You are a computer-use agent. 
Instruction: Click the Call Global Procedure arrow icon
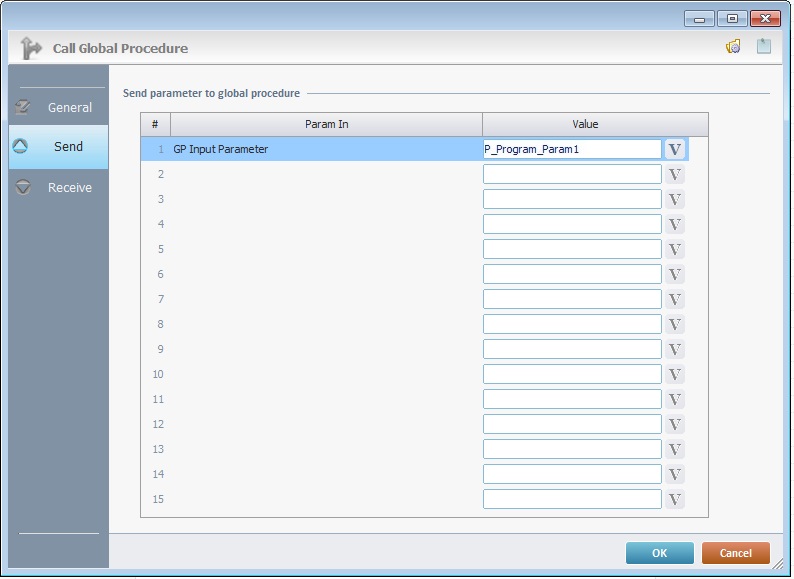pyautogui.click(x=31, y=48)
